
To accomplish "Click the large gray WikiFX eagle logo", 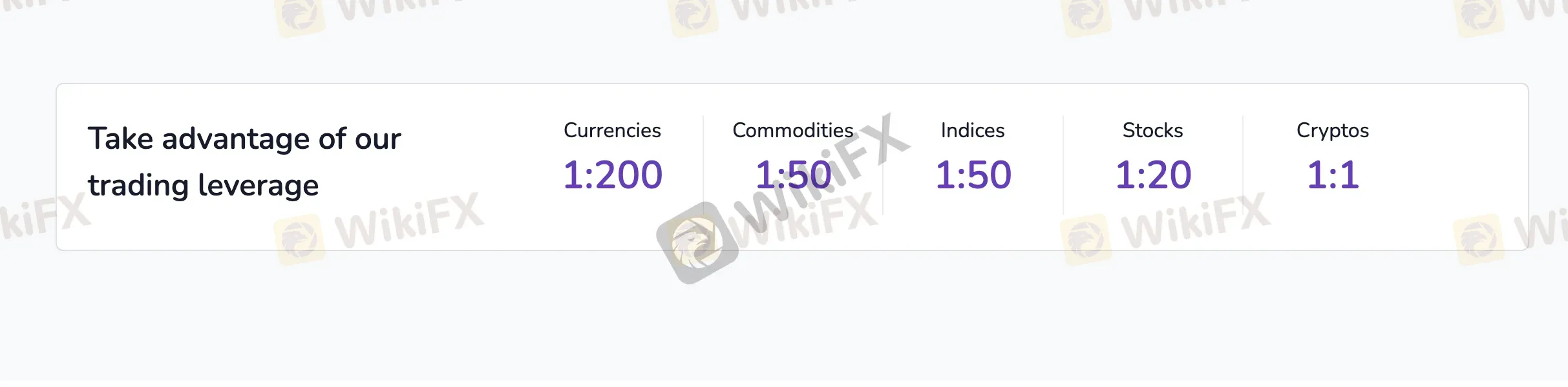I will pos(697,243).
